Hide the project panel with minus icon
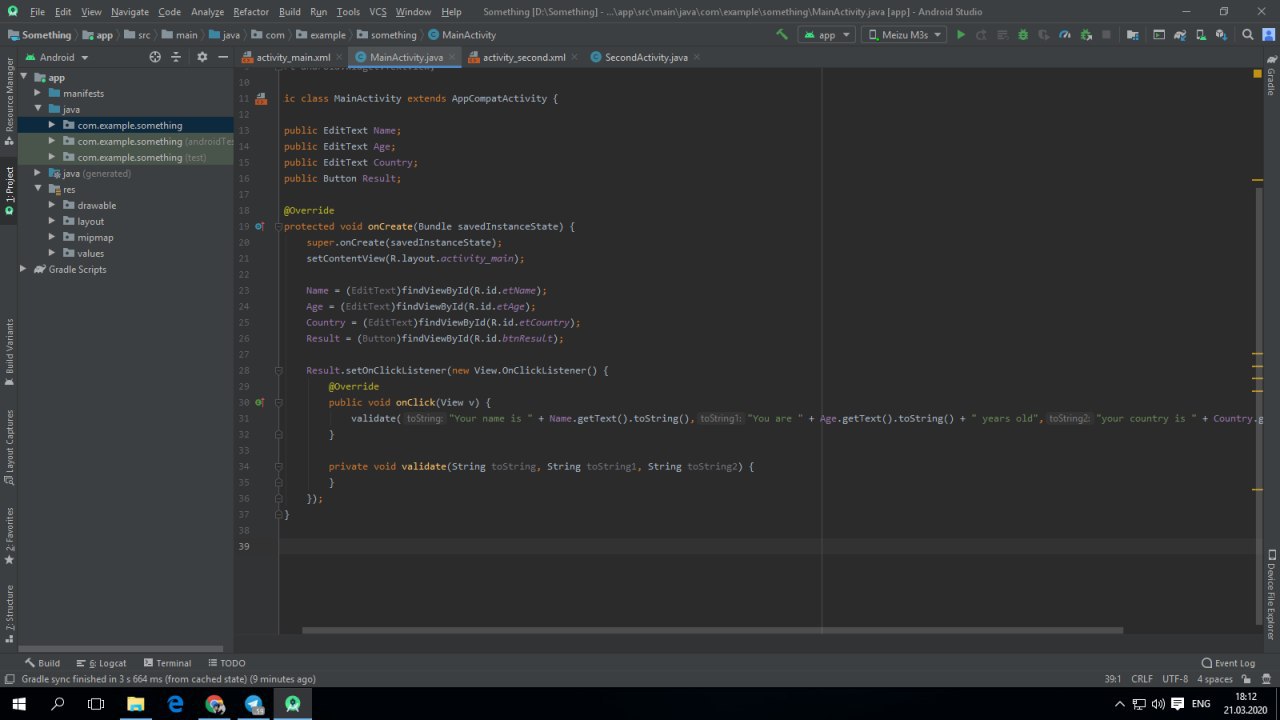1280x720 pixels. 223,57
